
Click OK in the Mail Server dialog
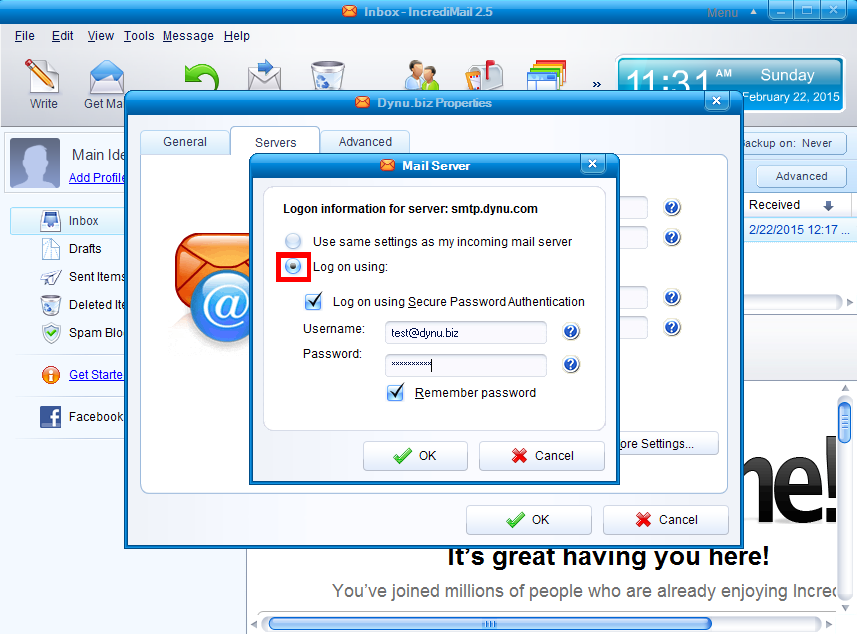(415, 456)
